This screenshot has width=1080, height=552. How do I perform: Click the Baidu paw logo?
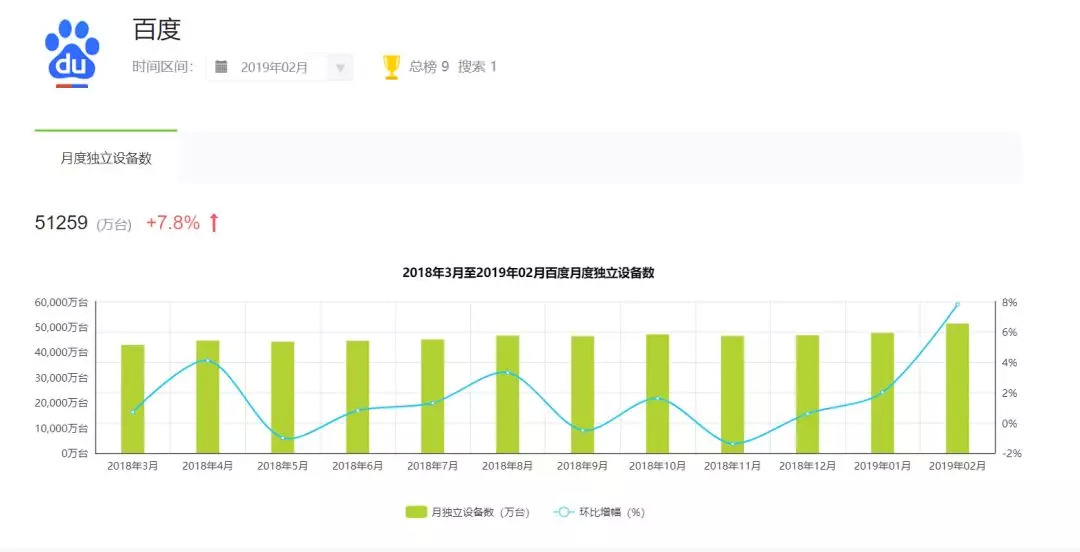[x=72, y=53]
